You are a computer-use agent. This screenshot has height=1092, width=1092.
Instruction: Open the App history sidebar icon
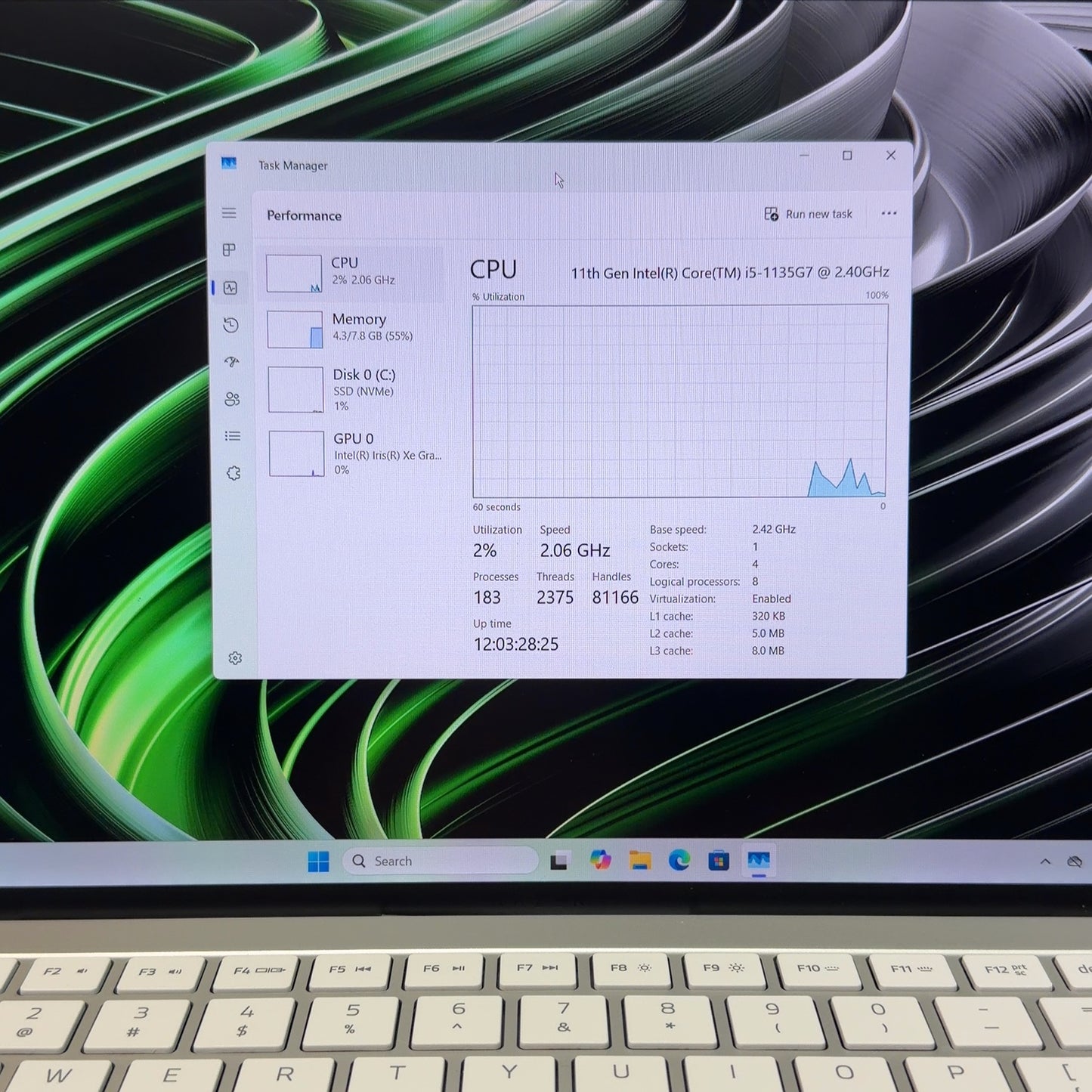coord(231,325)
